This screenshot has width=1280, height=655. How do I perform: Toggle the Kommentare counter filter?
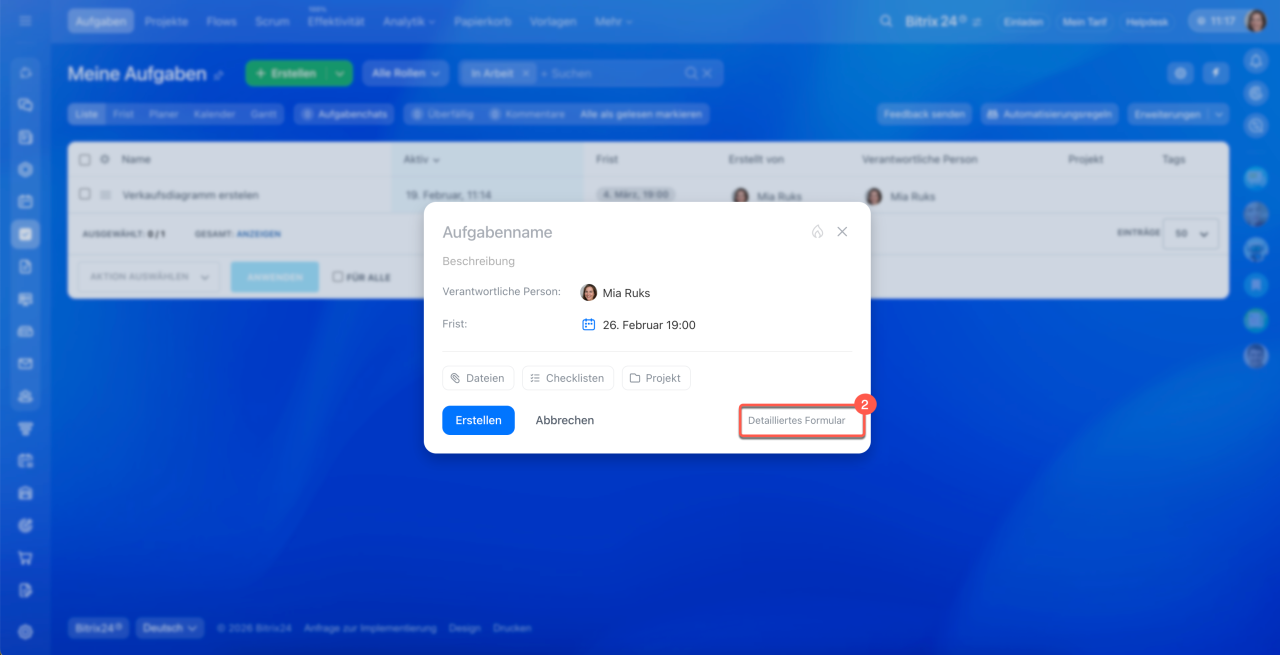click(x=528, y=114)
